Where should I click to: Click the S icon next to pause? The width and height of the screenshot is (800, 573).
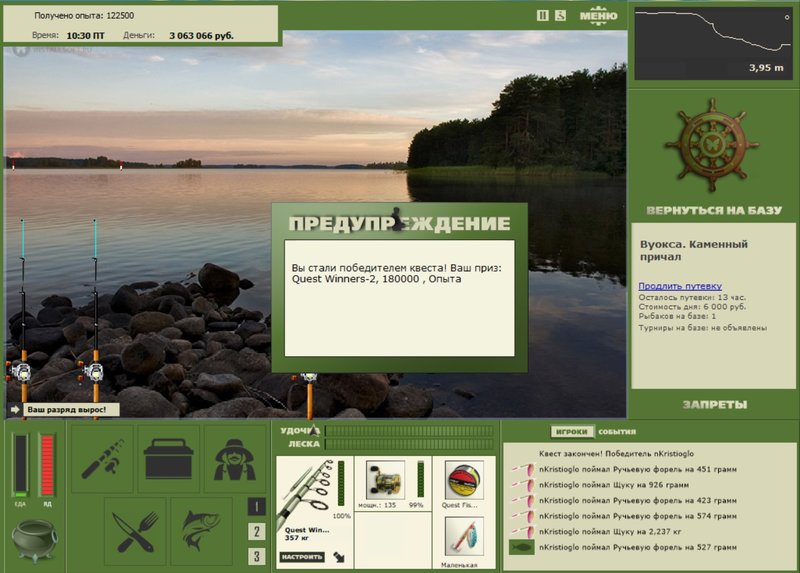(560, 15)
